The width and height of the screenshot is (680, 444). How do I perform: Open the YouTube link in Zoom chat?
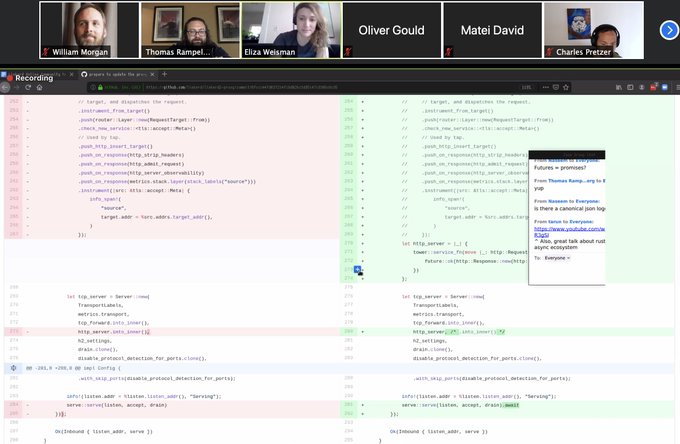[569, 232]
